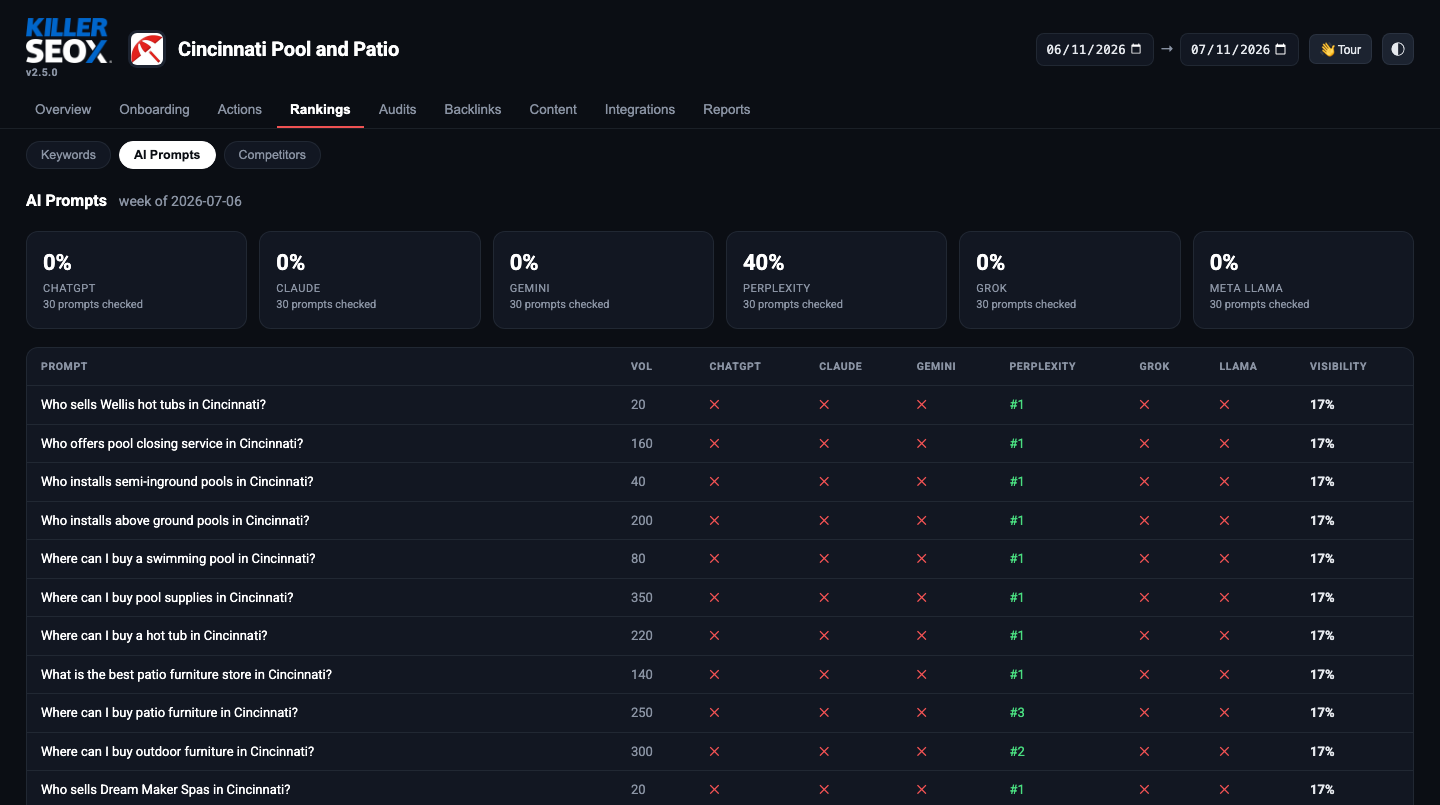Click the Claude 0% summary card
The height and width of the screenshot is (805, 1440).
[369, 280]
